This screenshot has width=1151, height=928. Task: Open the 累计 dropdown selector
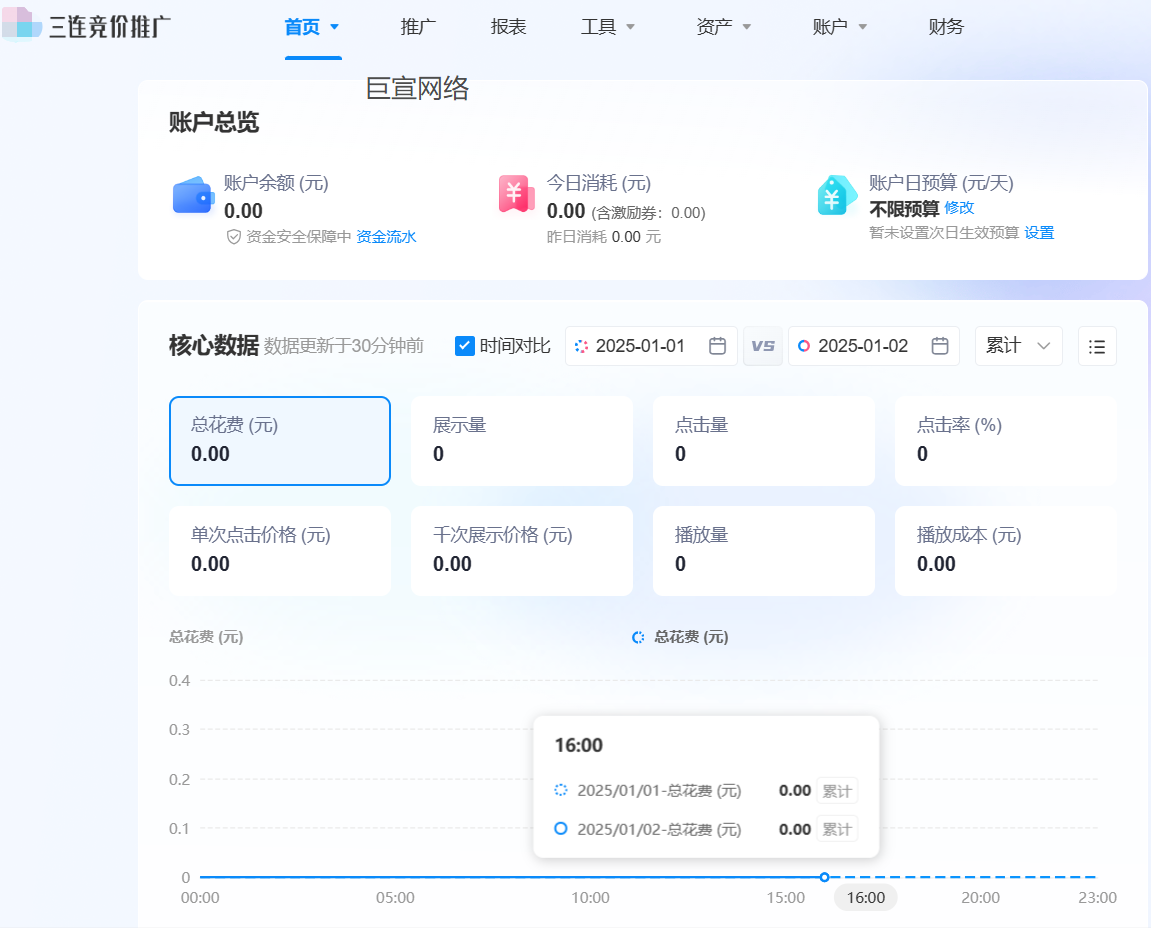pos(1018,346)
